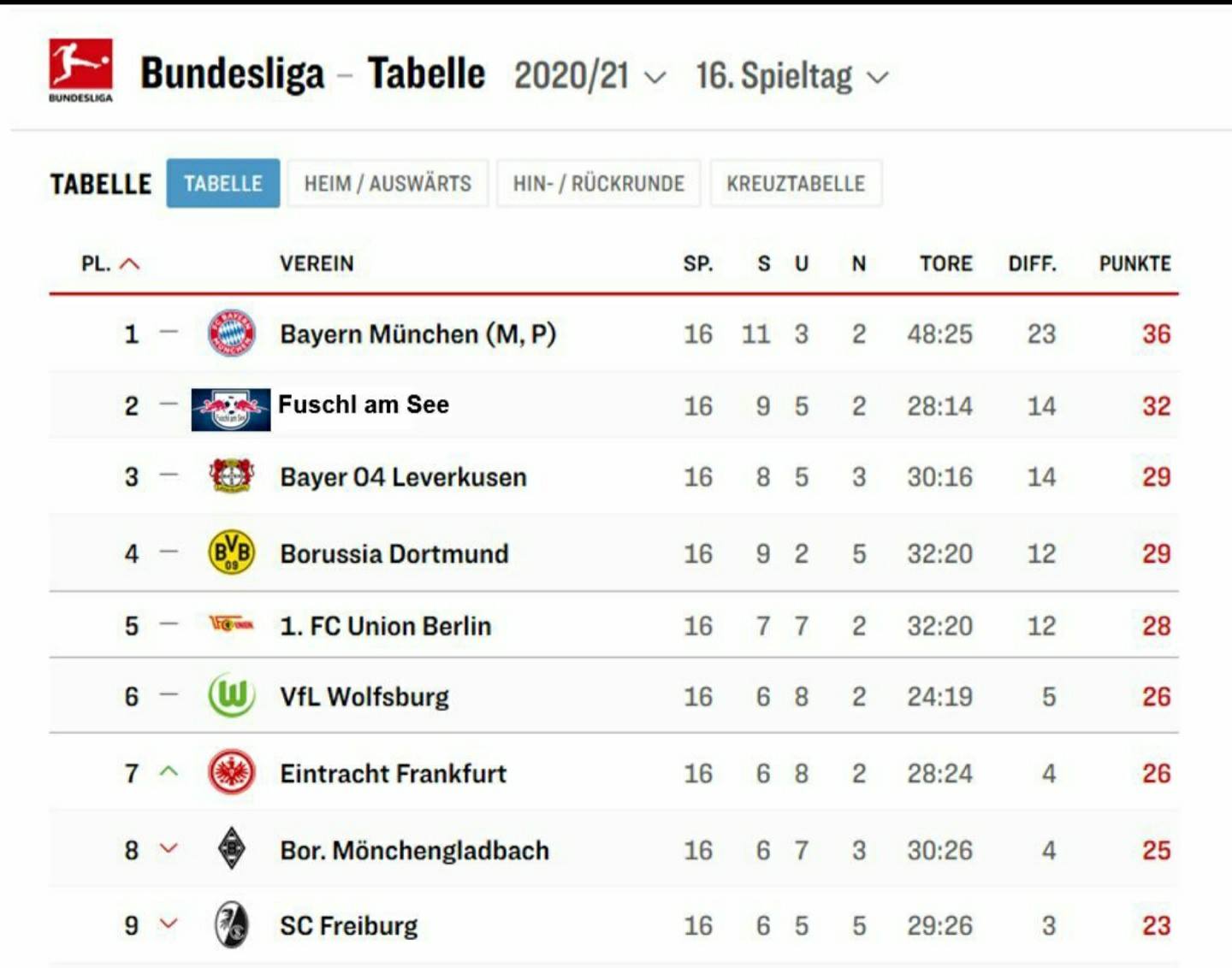Click the VfL Wolfsburg W logo
1232x968 pixels.
click(x=231, y=695)
